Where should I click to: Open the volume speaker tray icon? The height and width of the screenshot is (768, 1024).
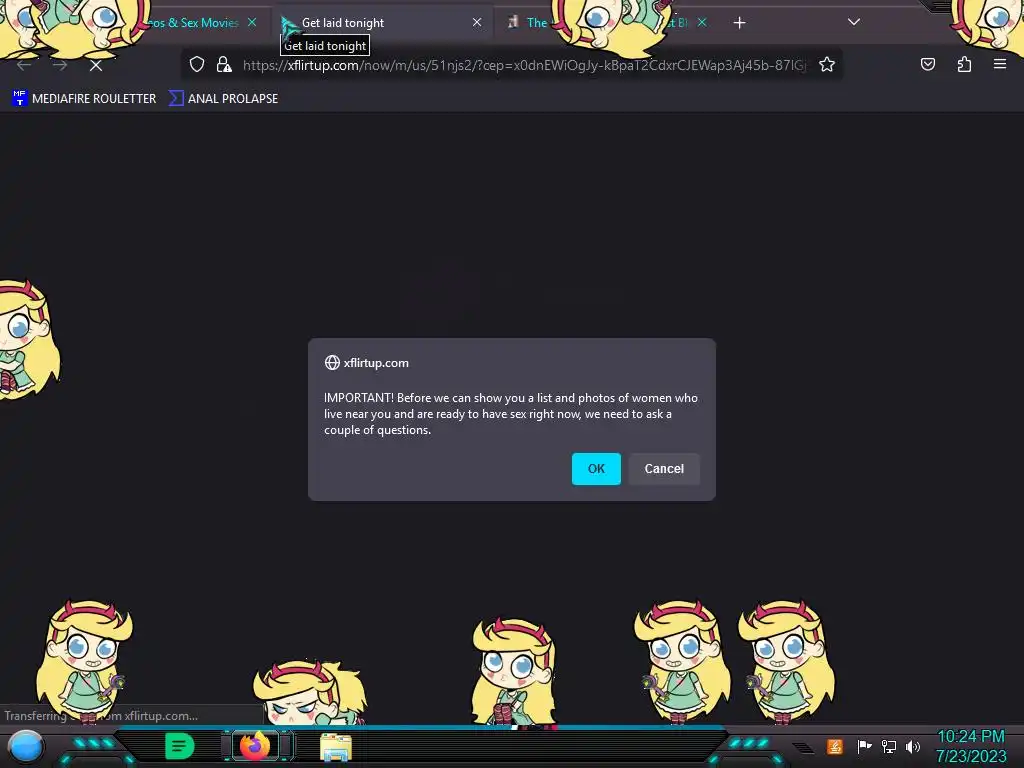point(912,746)
